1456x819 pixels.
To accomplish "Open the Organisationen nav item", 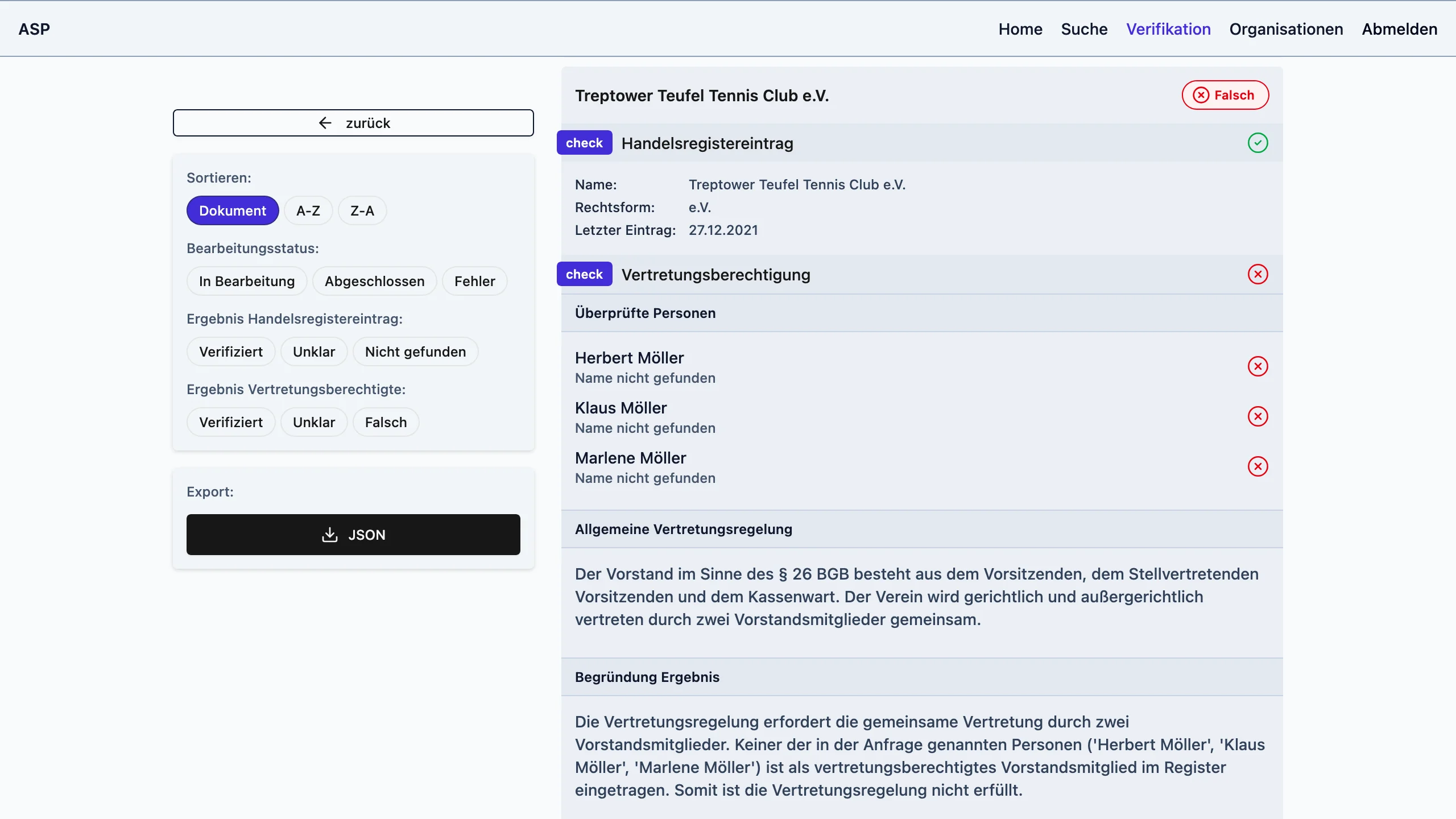I will [x=1286, y=29].
